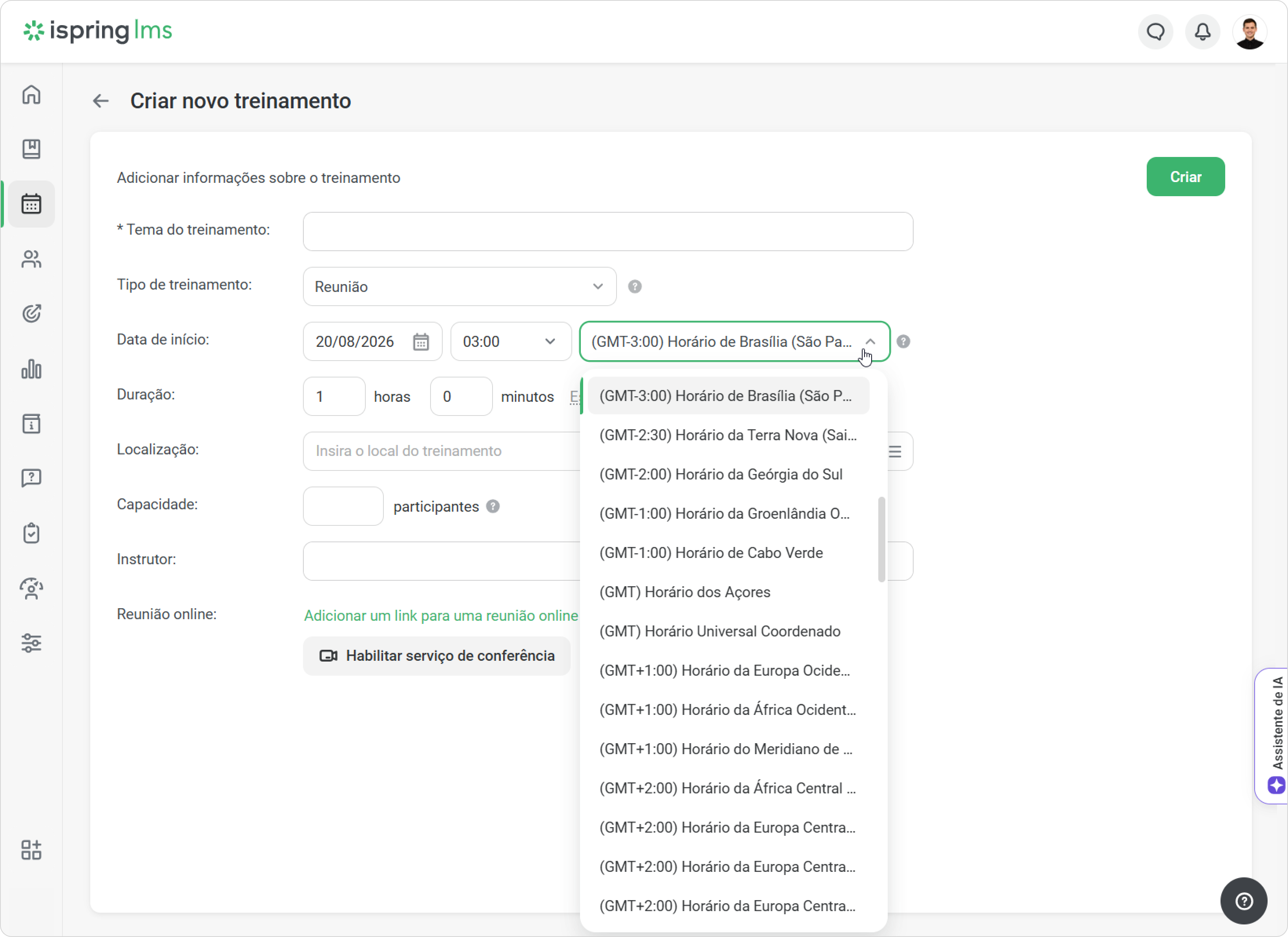Image resolution: width=1288 pixels, height=937 pixels.
Task: Show help for the training type
Action: pyautogui.click(x=635, y=287)
